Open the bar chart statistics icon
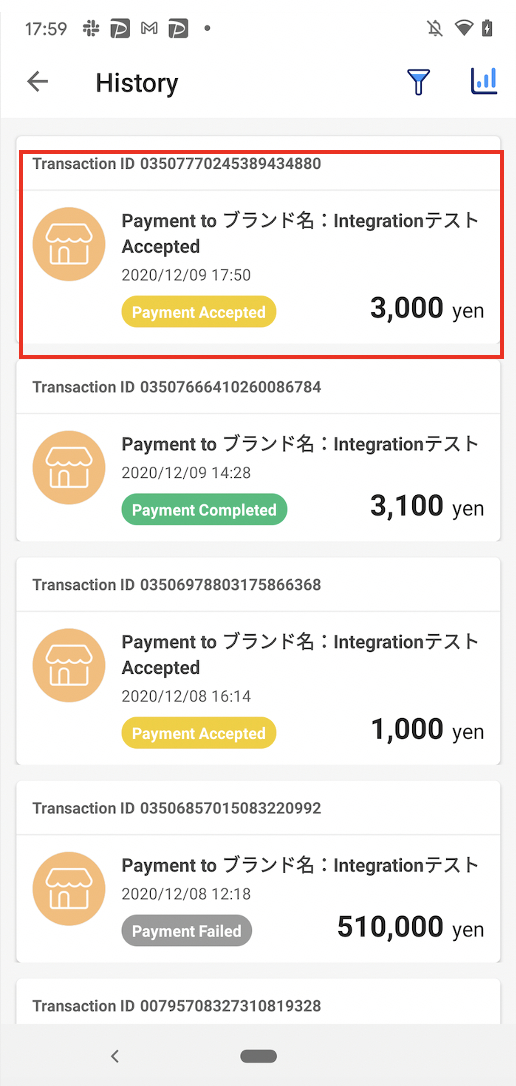516x1086 pixels. pyautogui.click(x=484, y=81)
